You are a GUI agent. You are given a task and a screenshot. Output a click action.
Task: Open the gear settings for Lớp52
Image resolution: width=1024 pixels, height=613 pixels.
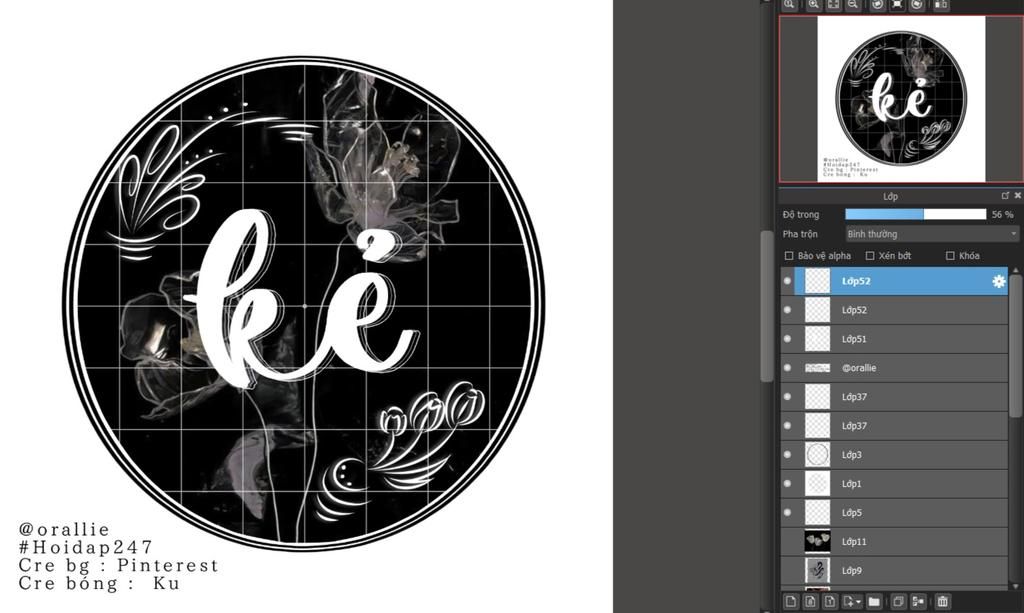click(x=998, y=282)
